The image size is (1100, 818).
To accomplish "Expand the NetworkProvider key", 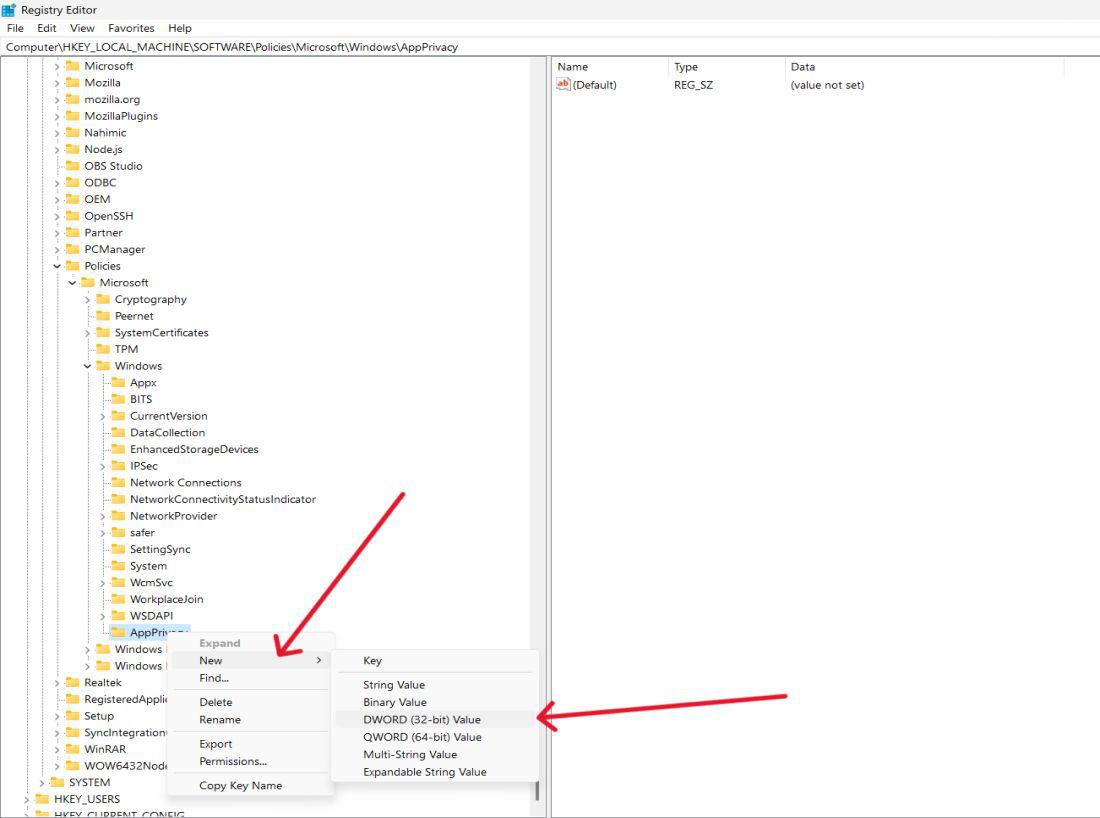I will (102, 516).
